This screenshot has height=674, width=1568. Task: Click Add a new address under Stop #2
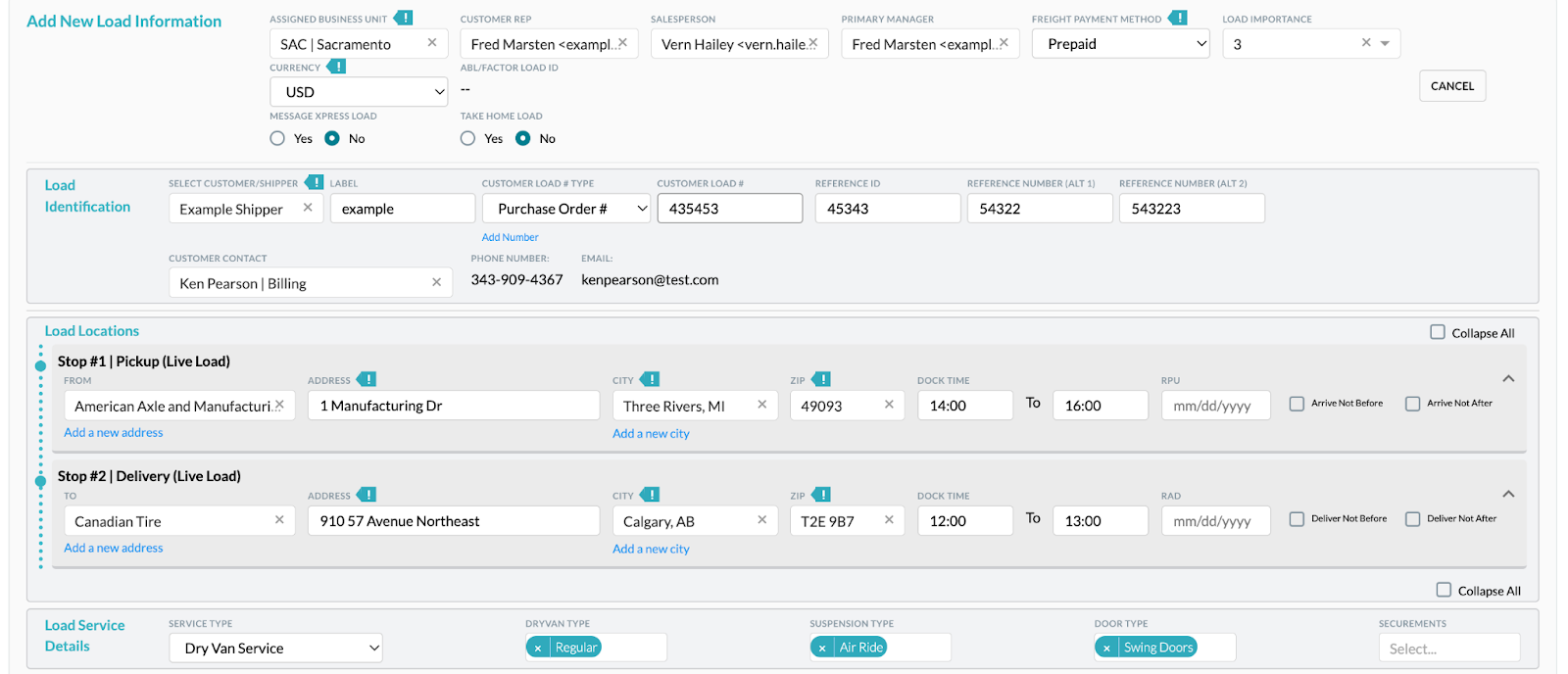114,549
